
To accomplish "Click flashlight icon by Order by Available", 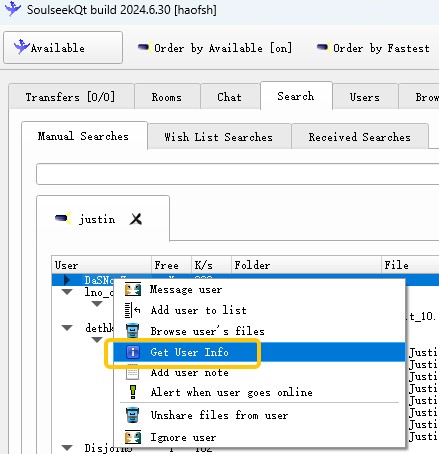I will pos(145,47).
